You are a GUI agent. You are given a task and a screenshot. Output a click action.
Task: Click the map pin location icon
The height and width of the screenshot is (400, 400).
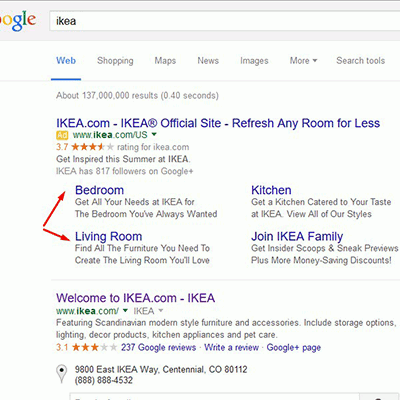tap(61, 373)
